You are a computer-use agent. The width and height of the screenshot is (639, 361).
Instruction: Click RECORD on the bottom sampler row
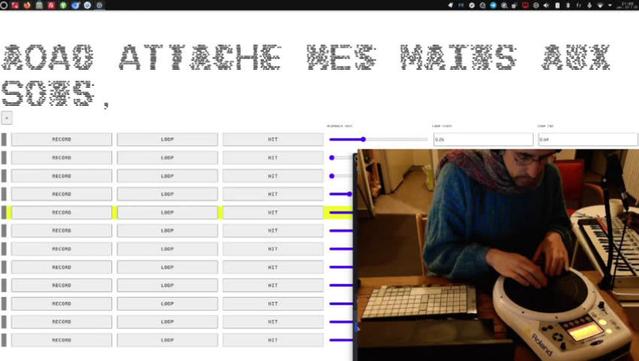(62, 340)
